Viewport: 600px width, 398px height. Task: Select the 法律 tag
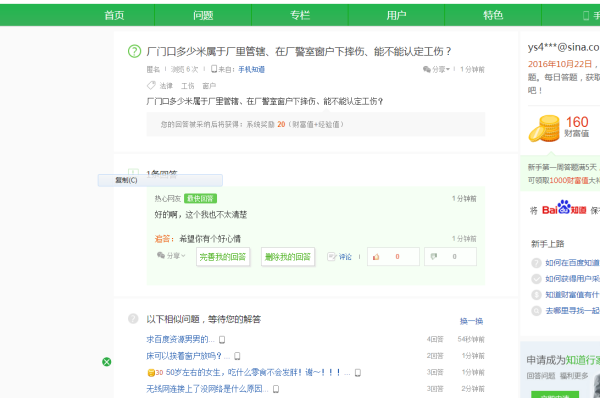(166, 86)
